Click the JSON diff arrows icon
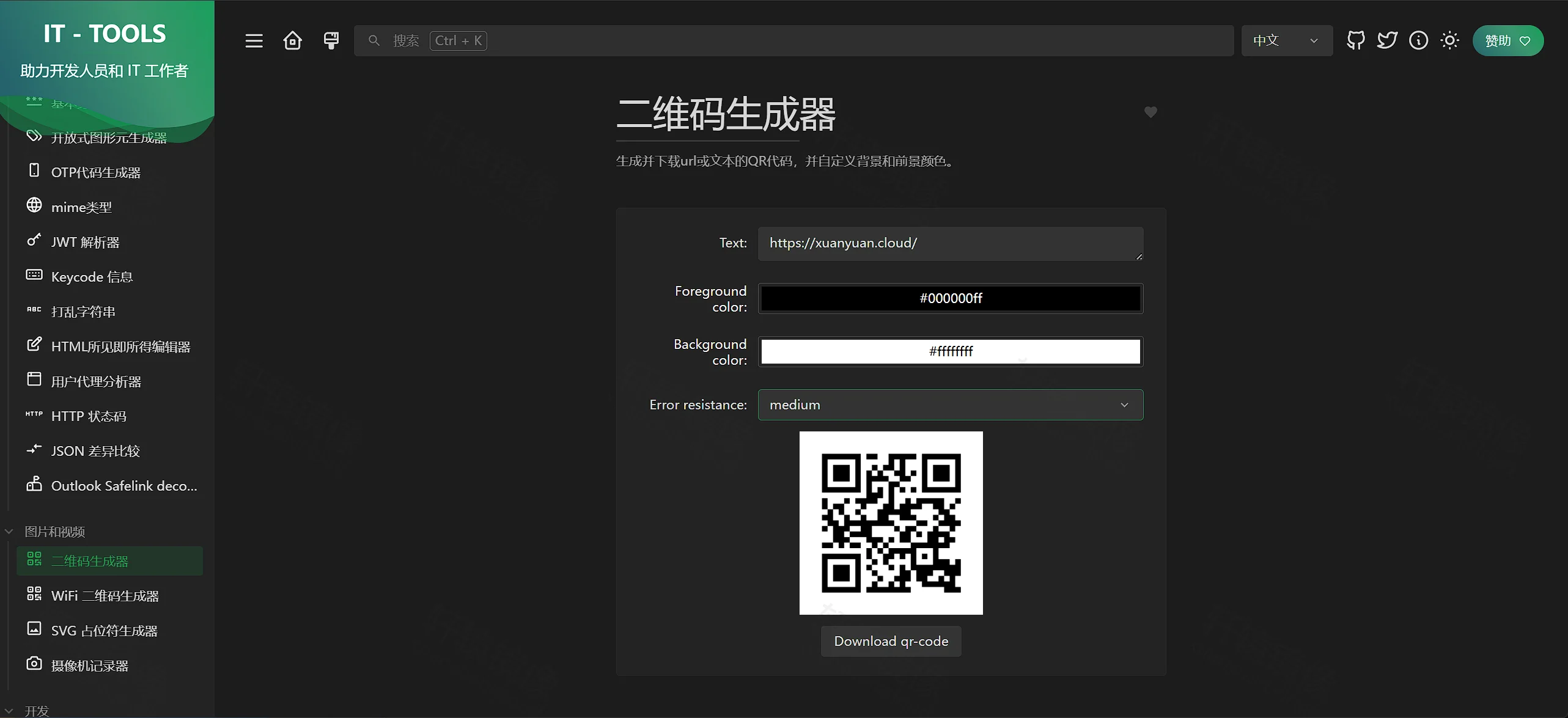Image resolution: width=1568 pixels, height=718 pixels. click(34, 449)
